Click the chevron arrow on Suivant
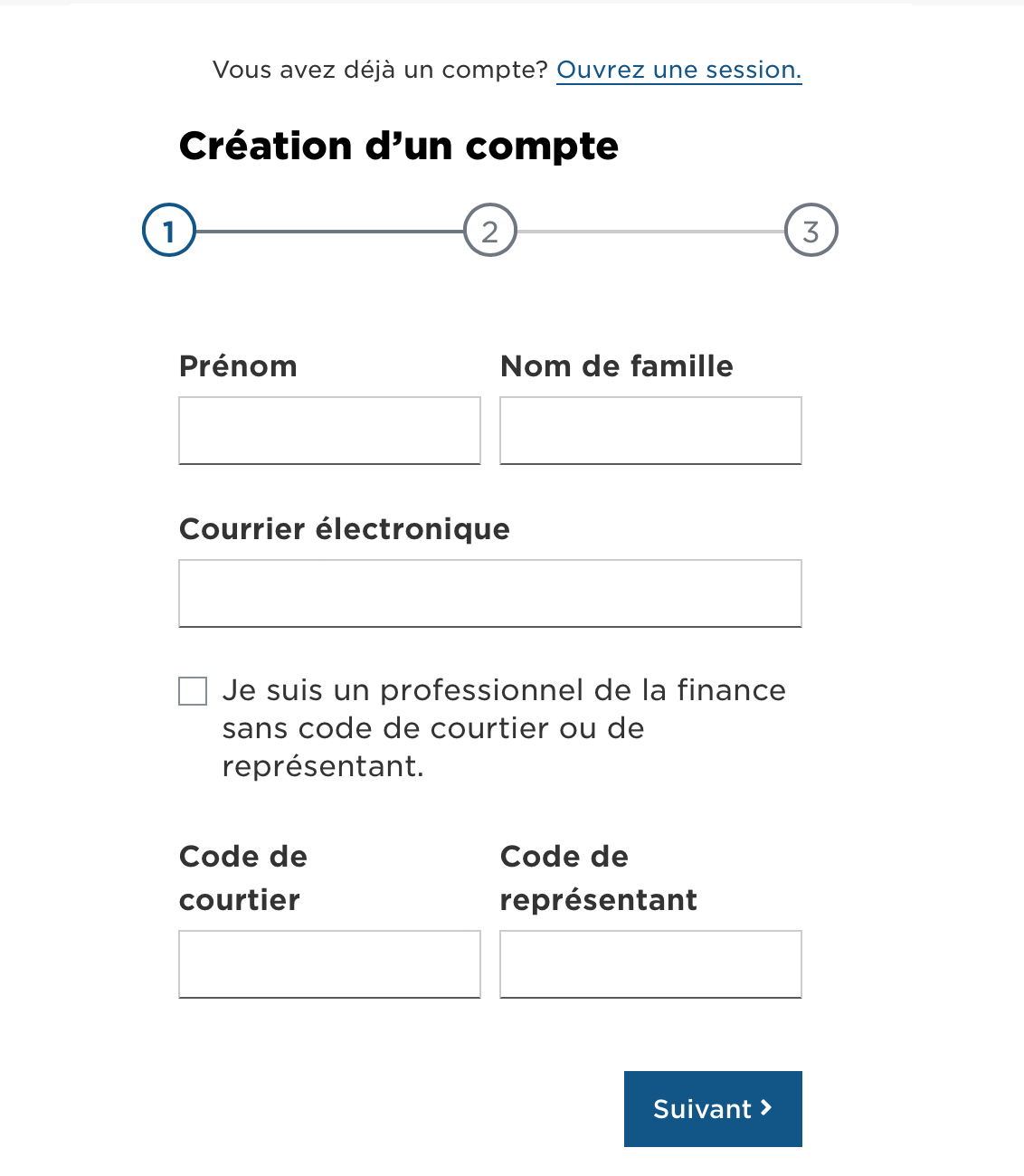The height and width of the screenshot is (1176, 1024). (766, 1107)
